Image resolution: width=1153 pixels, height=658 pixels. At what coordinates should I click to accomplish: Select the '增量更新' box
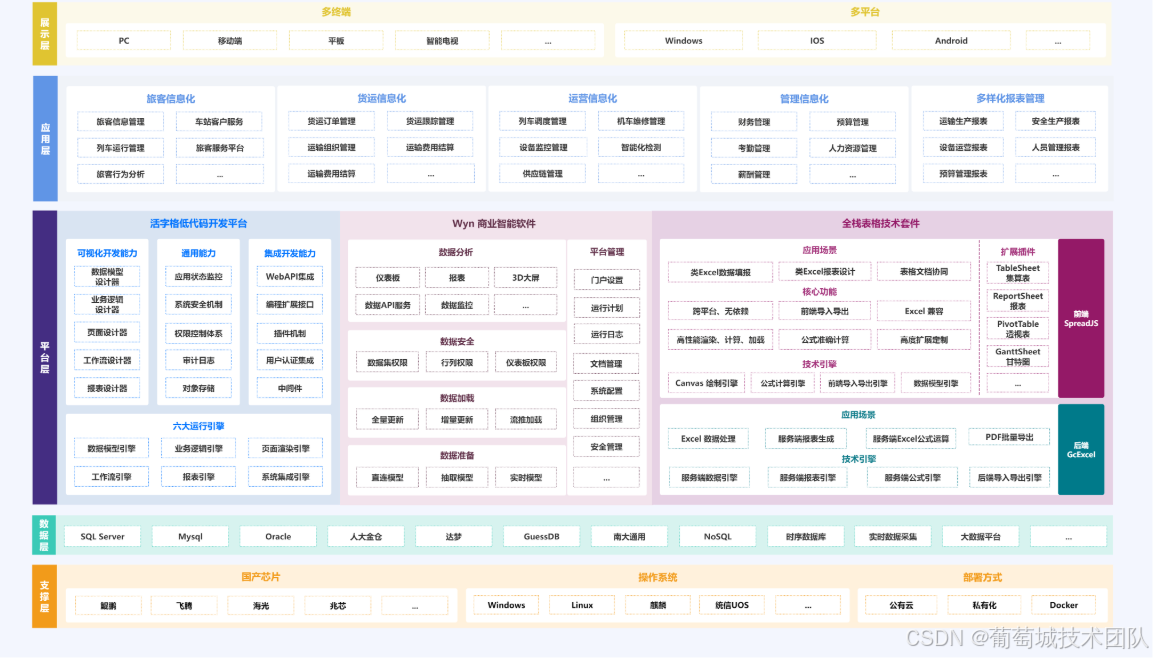pyautogui.click(x=457, y=419)
